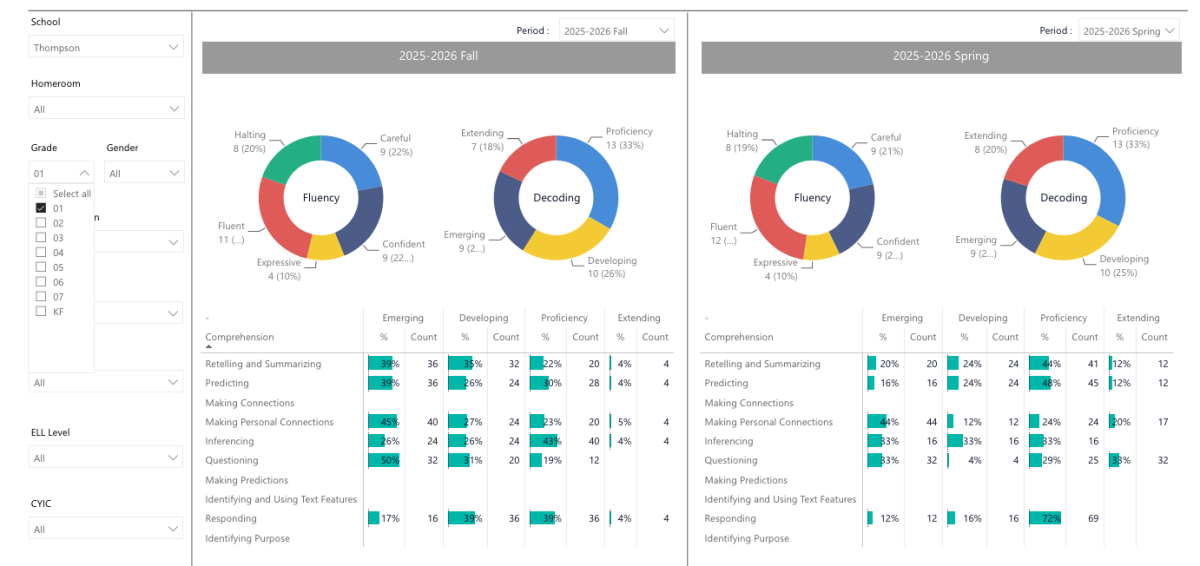Open the 2025-2026 Fall period dropdown

point(616,31)
